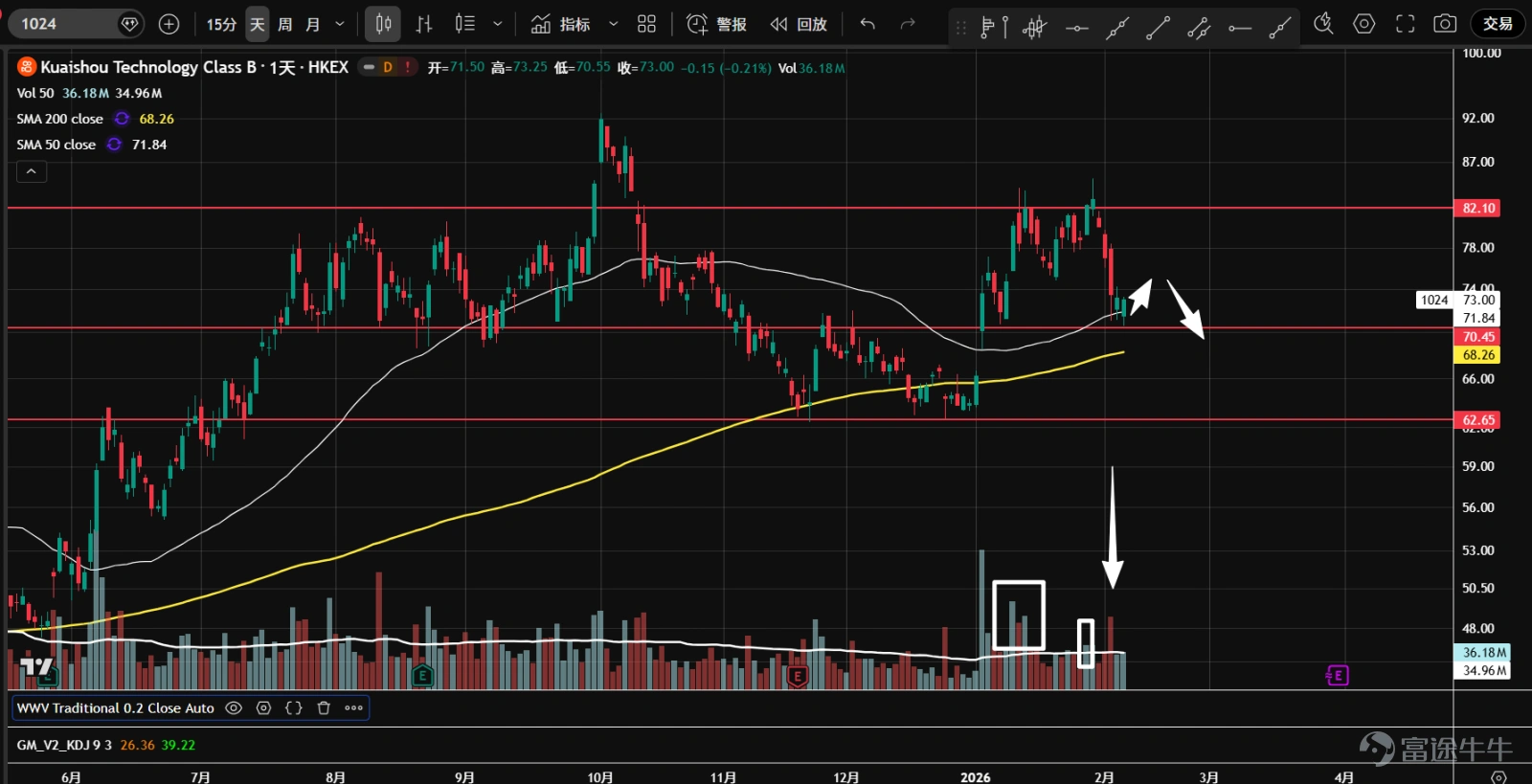The image size is (1532, 784).
Task: Toggle the SMA 50 refresh indicator icon
Action: tap(114, 145)
